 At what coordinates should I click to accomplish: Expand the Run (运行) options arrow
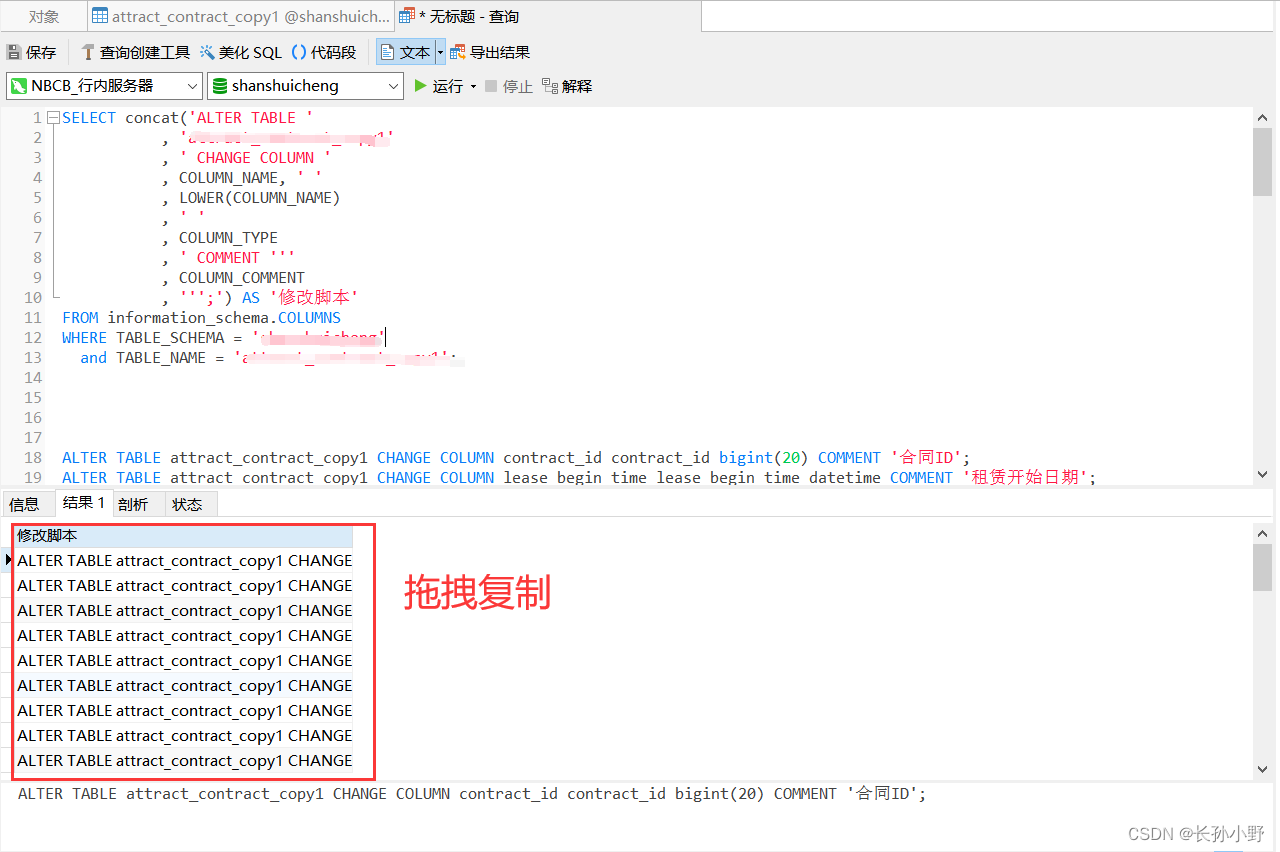coord(473,87)
